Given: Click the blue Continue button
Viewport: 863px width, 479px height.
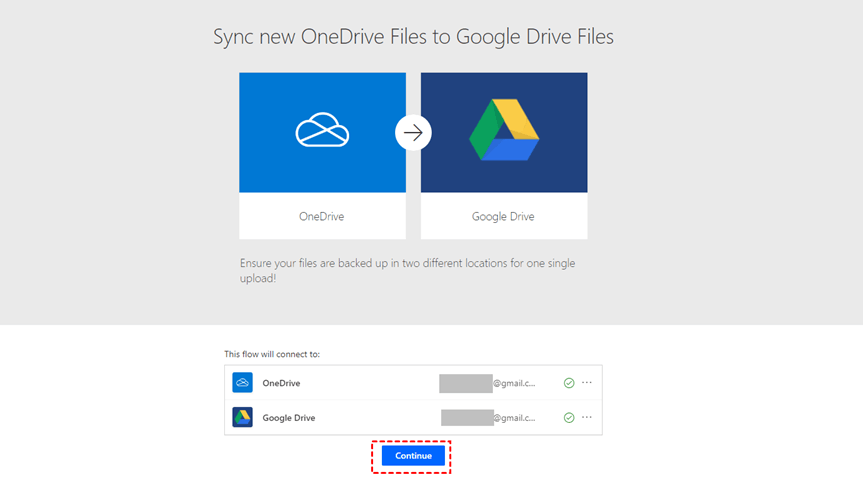Looking at the screenshot, I should (413, 456).
